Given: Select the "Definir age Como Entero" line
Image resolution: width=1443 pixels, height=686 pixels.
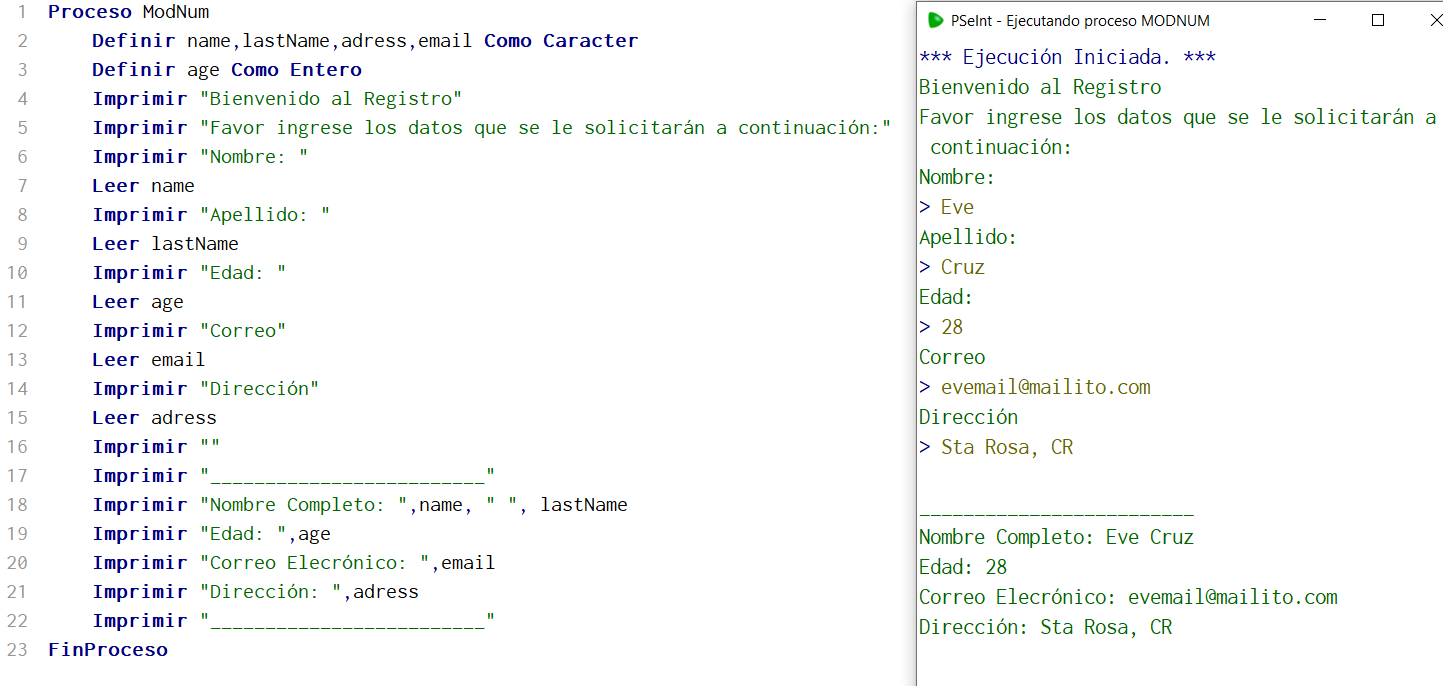Looking at the screenshot, I should [224, 69].
